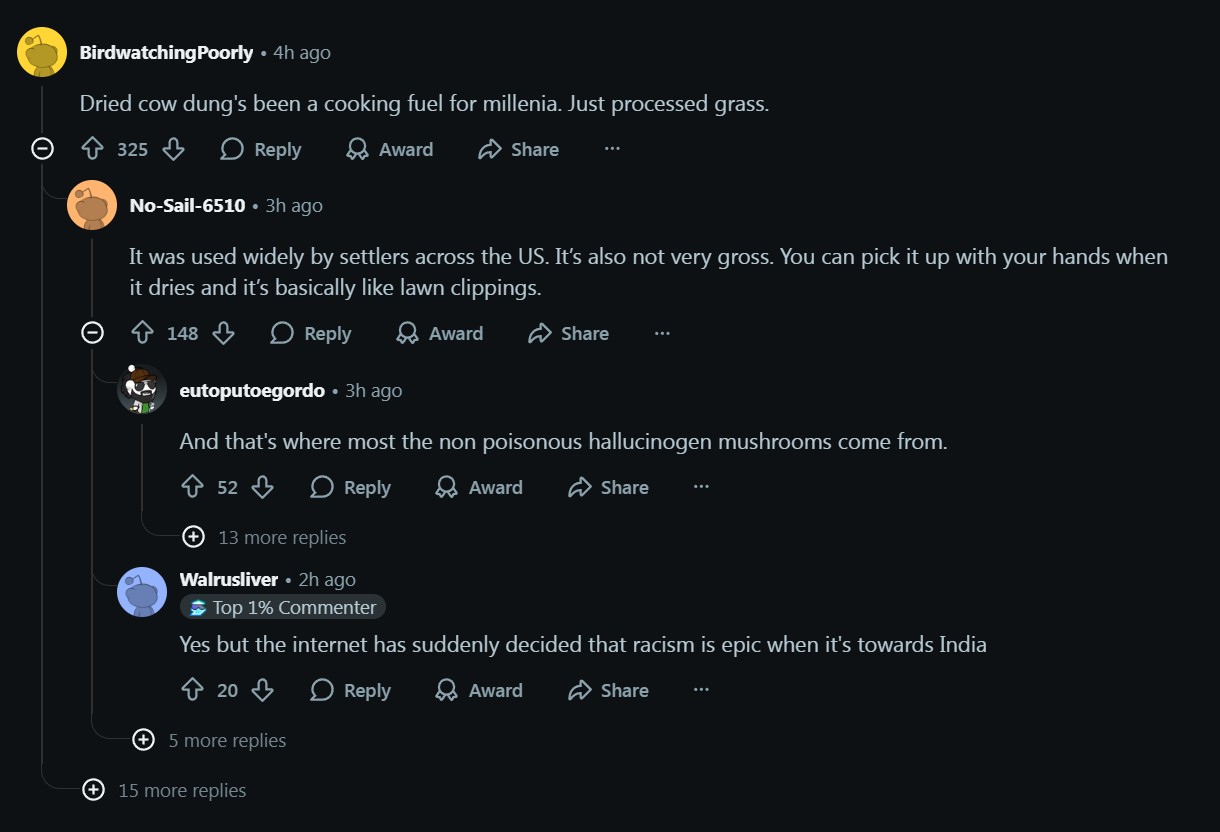Expand 13 more replies under eutoputoegordo
This screenshot has height=832, width=1220.
pyautogui.click(x=194, y=537)
